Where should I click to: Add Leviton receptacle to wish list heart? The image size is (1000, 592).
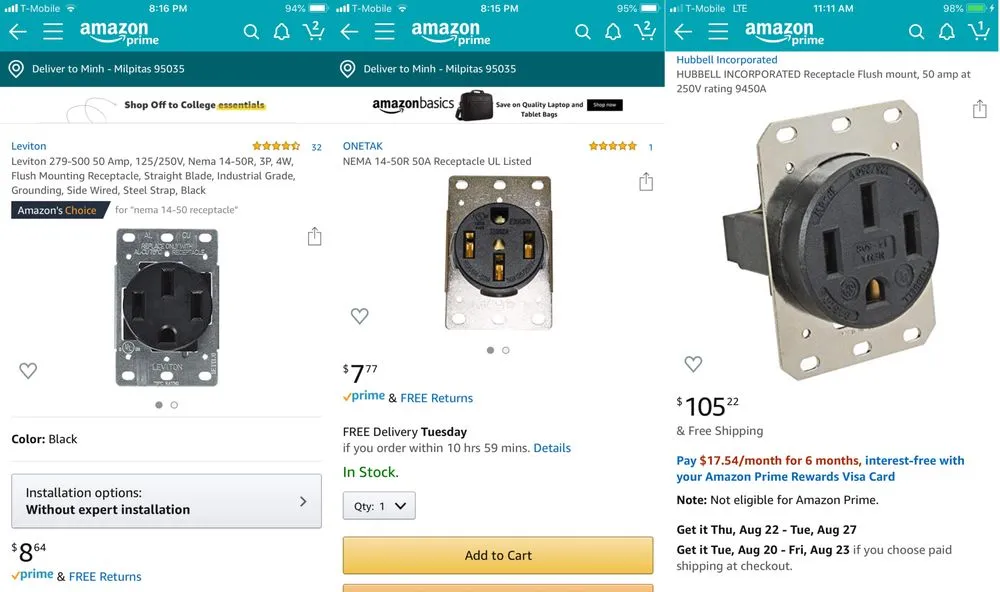point(28,371)
